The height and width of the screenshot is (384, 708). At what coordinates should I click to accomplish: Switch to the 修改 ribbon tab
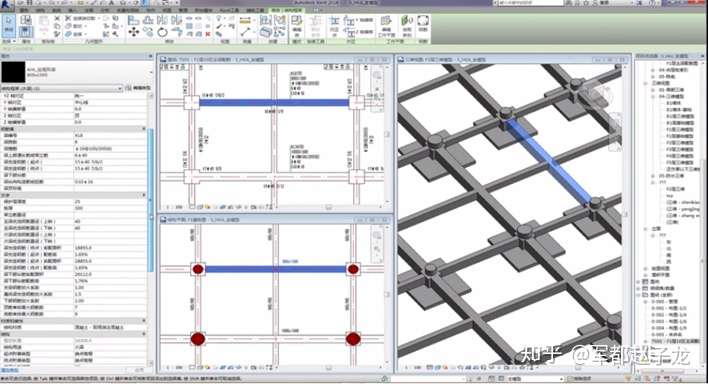point(275,10)
